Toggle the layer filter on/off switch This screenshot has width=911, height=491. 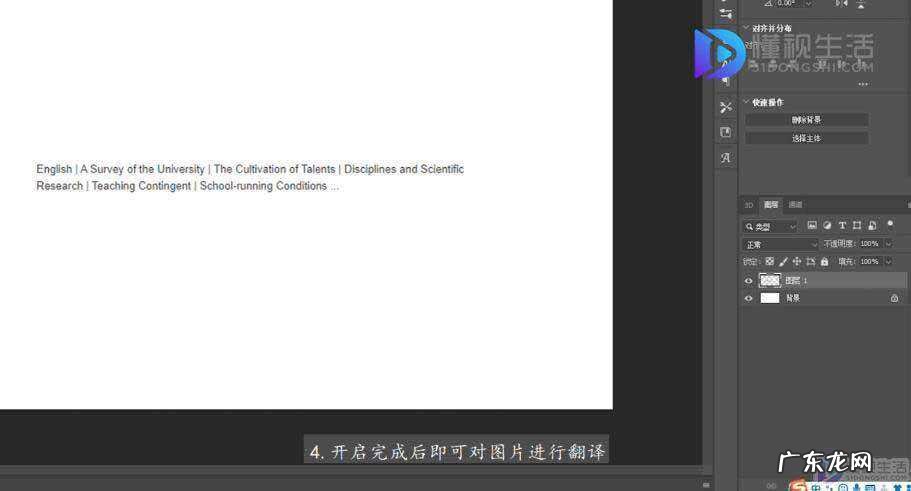pos(890,224)
